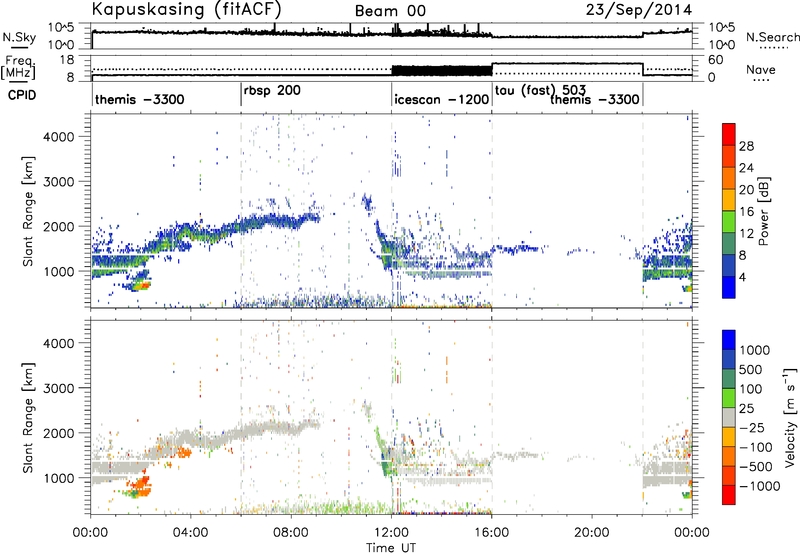Click the "Kapuskasing (fitACF)" plot title
This screenshot has width=800, height=554.
186,9
